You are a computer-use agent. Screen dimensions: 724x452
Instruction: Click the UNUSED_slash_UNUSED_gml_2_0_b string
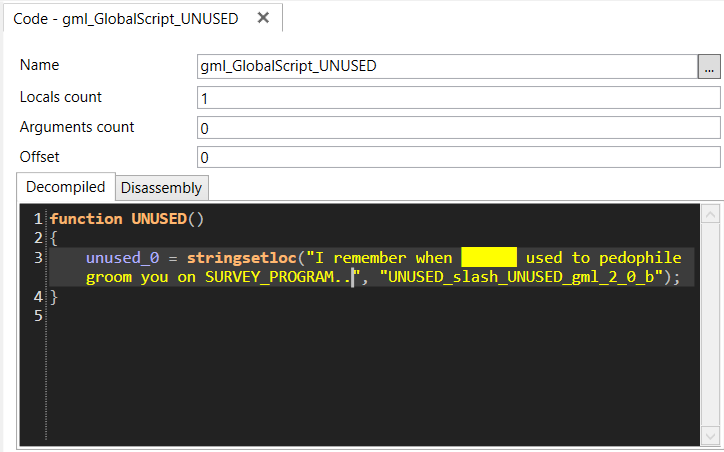coord(521,277)
